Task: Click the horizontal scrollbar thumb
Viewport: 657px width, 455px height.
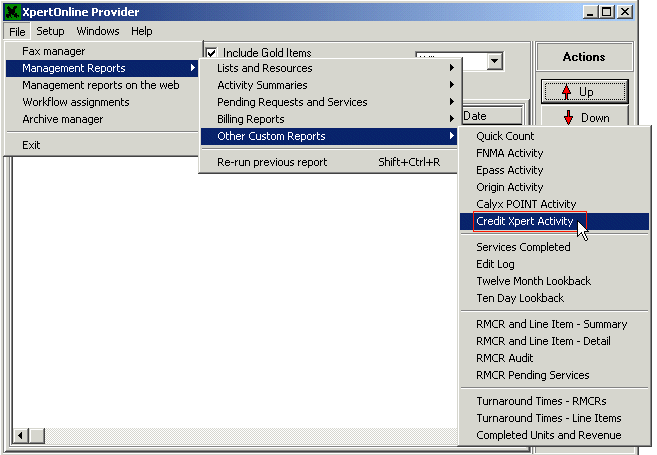Action: 37,436
